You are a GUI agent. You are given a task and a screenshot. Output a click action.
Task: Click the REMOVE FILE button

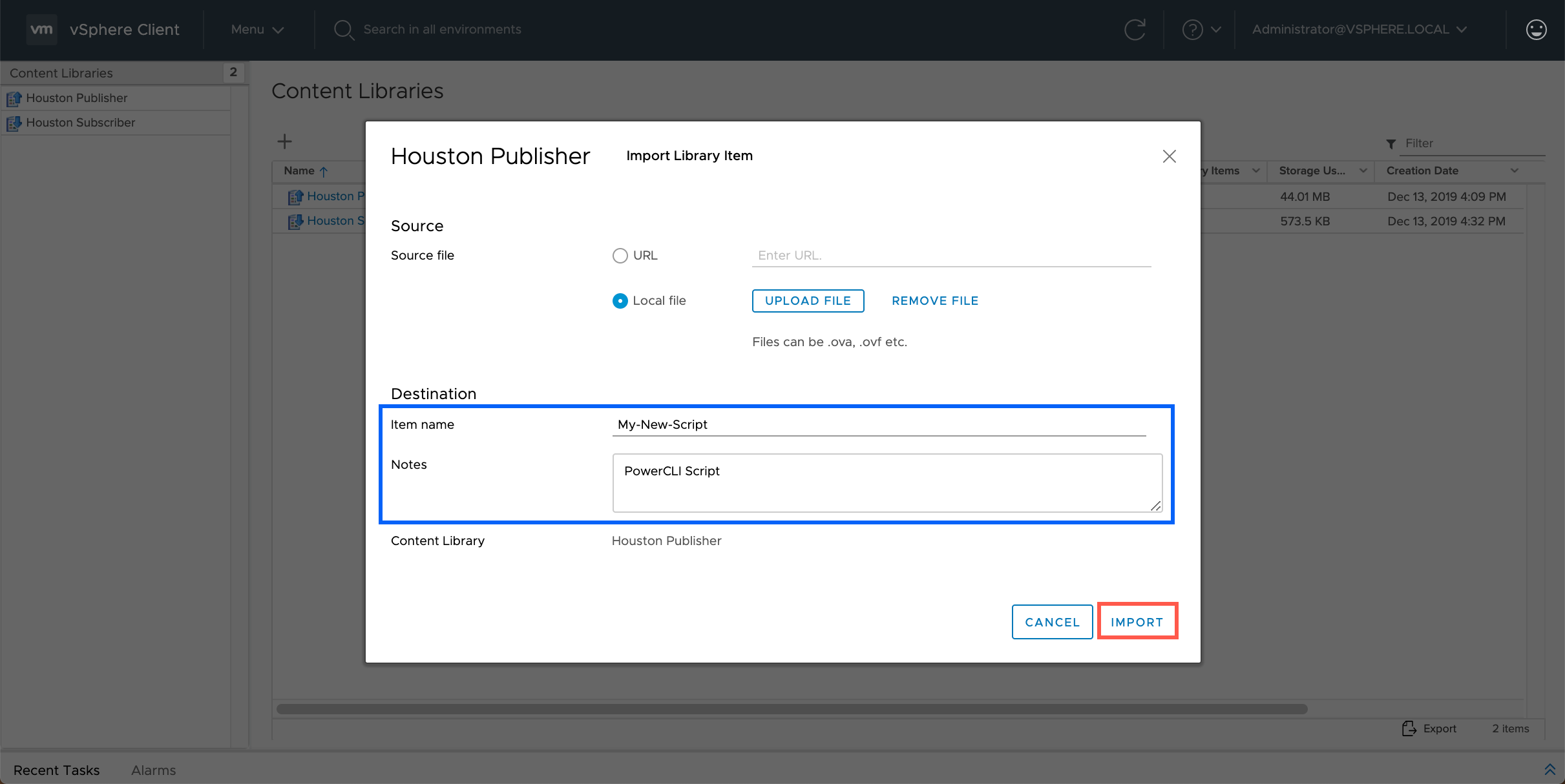point(935,301)
